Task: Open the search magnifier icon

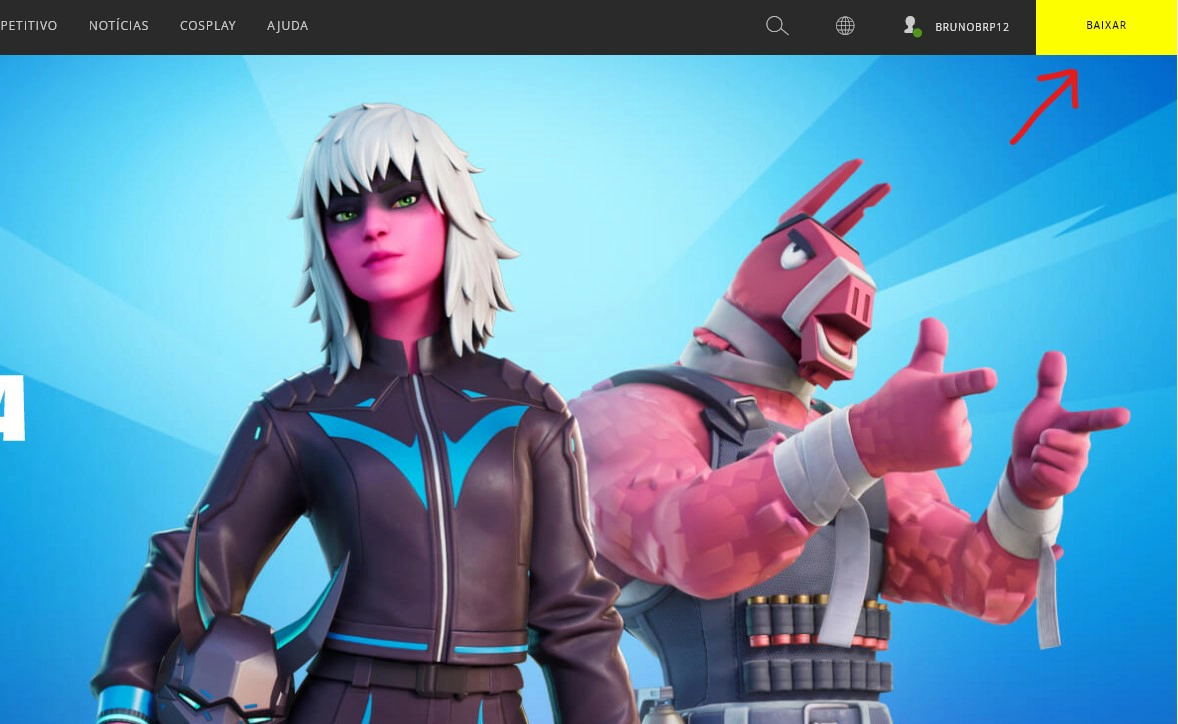Action: click(x=777, y=26)
